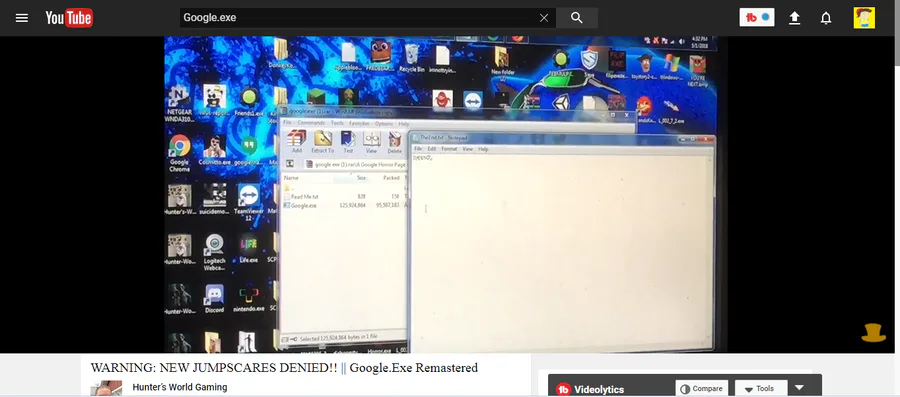Expand the Tools dropdown

tap(761, 388)
